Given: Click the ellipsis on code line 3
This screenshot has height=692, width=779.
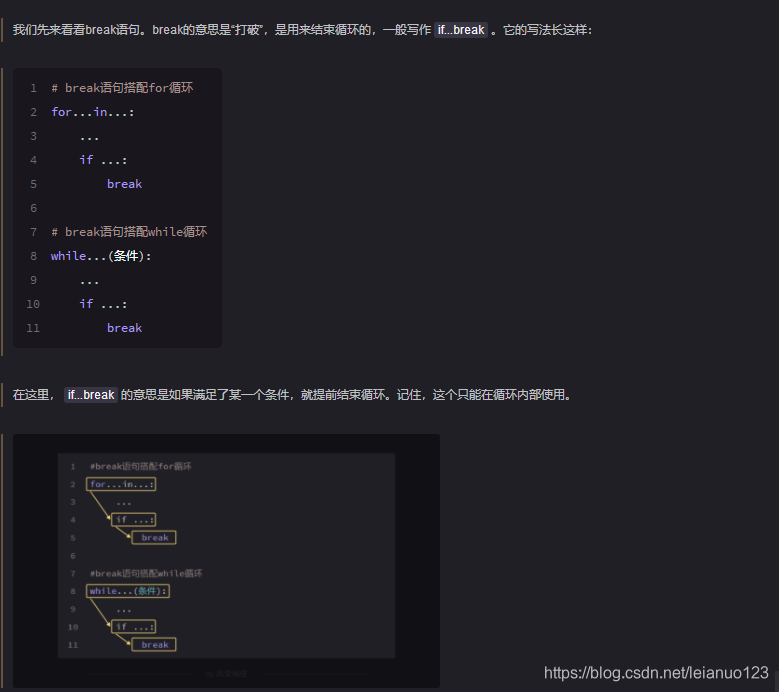Looking at the screenshot, I should (x=89, y=137).
